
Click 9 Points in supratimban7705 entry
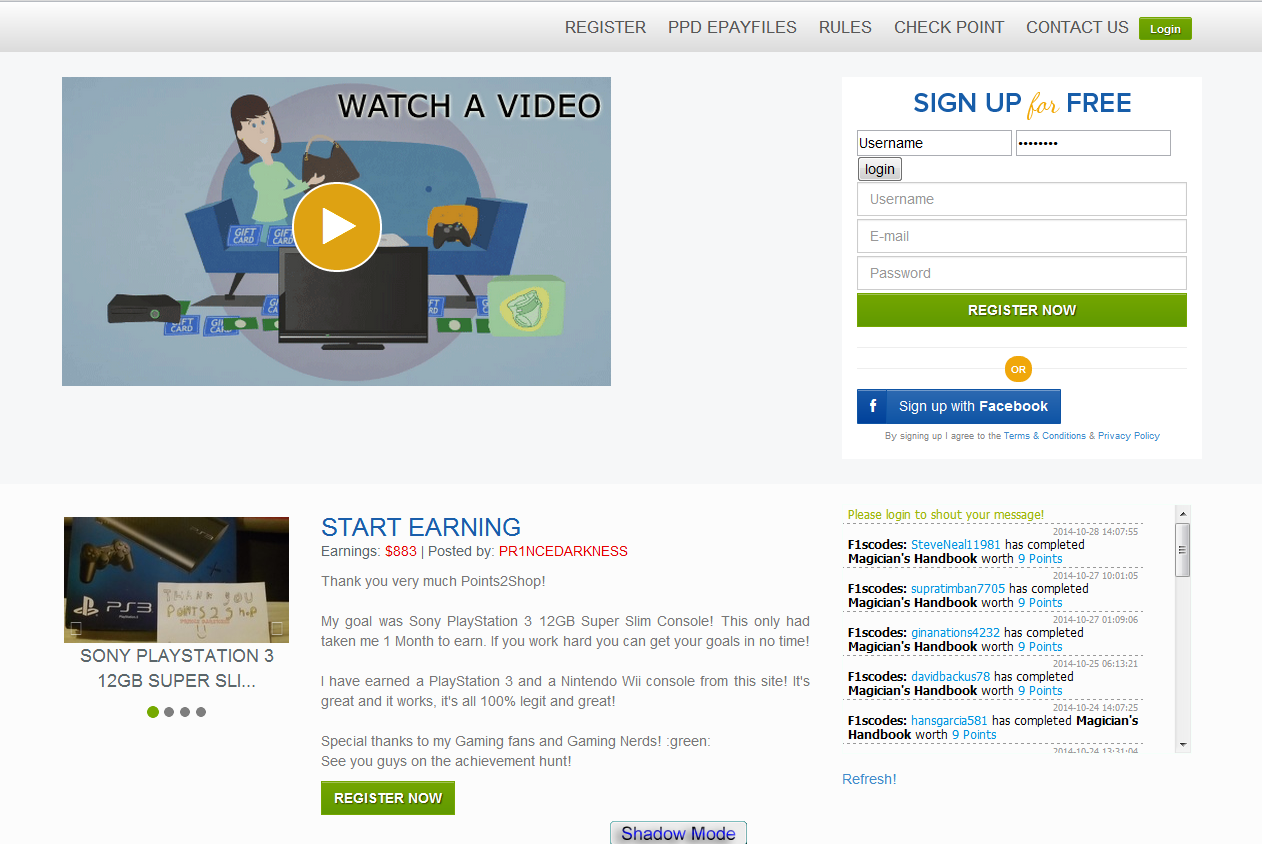pos(1040,603)
